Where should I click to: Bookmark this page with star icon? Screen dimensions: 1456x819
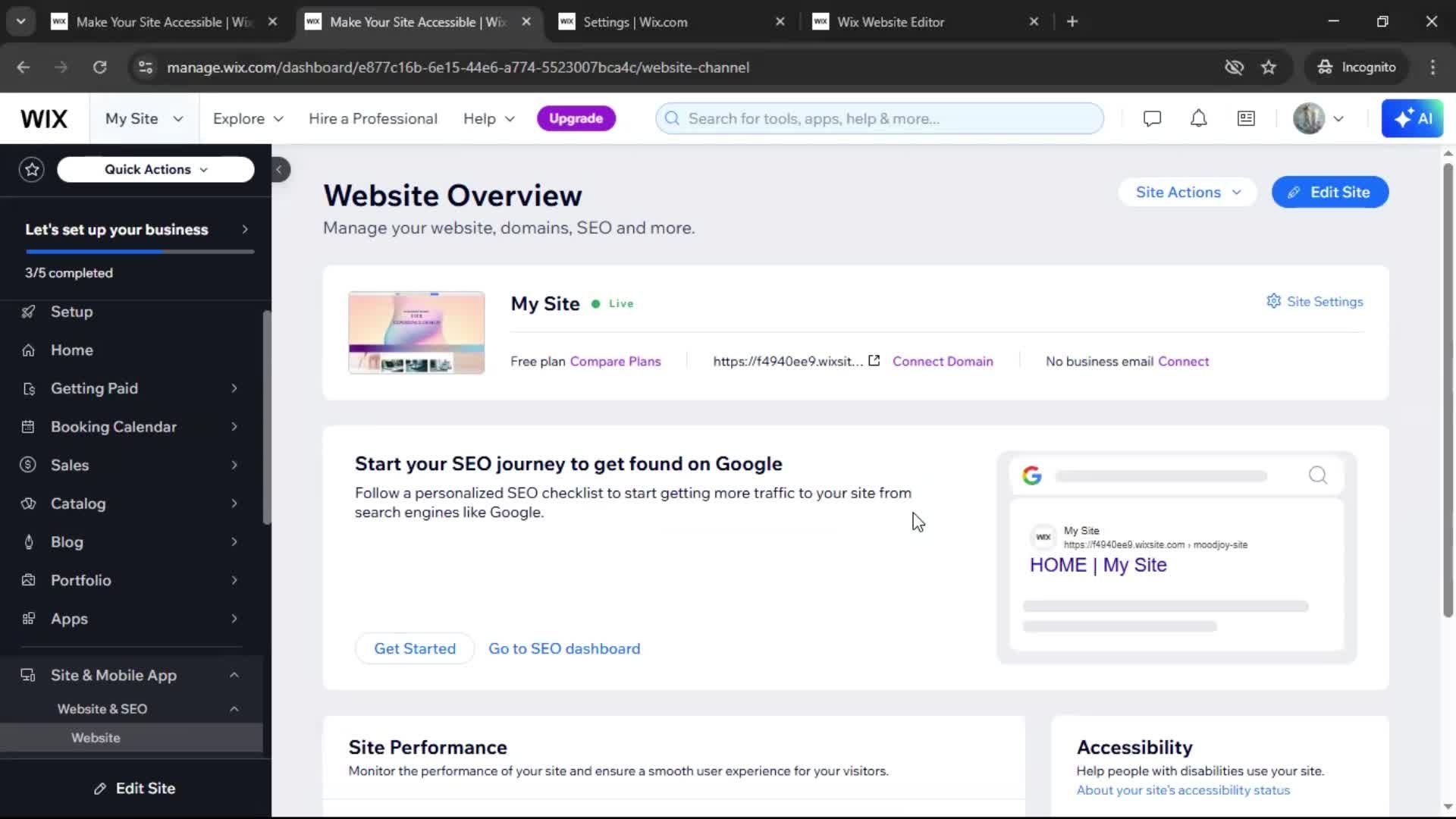pos(1269,67)
